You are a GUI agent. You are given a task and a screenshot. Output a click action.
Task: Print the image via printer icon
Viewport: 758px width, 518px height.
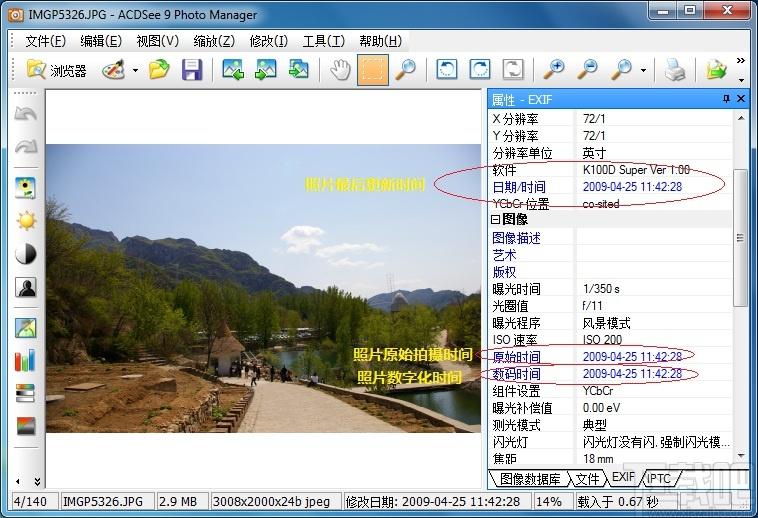(674, 71)
